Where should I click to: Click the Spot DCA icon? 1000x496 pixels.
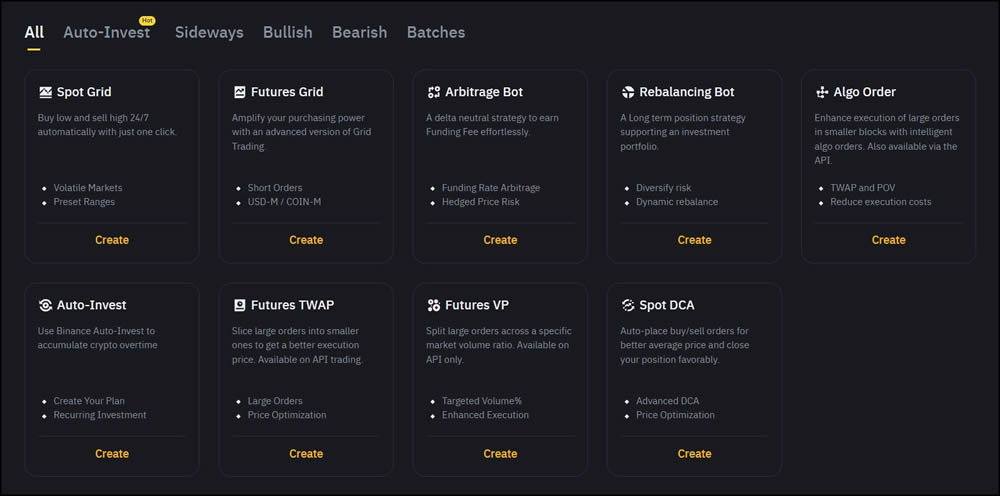pos(628,305)
